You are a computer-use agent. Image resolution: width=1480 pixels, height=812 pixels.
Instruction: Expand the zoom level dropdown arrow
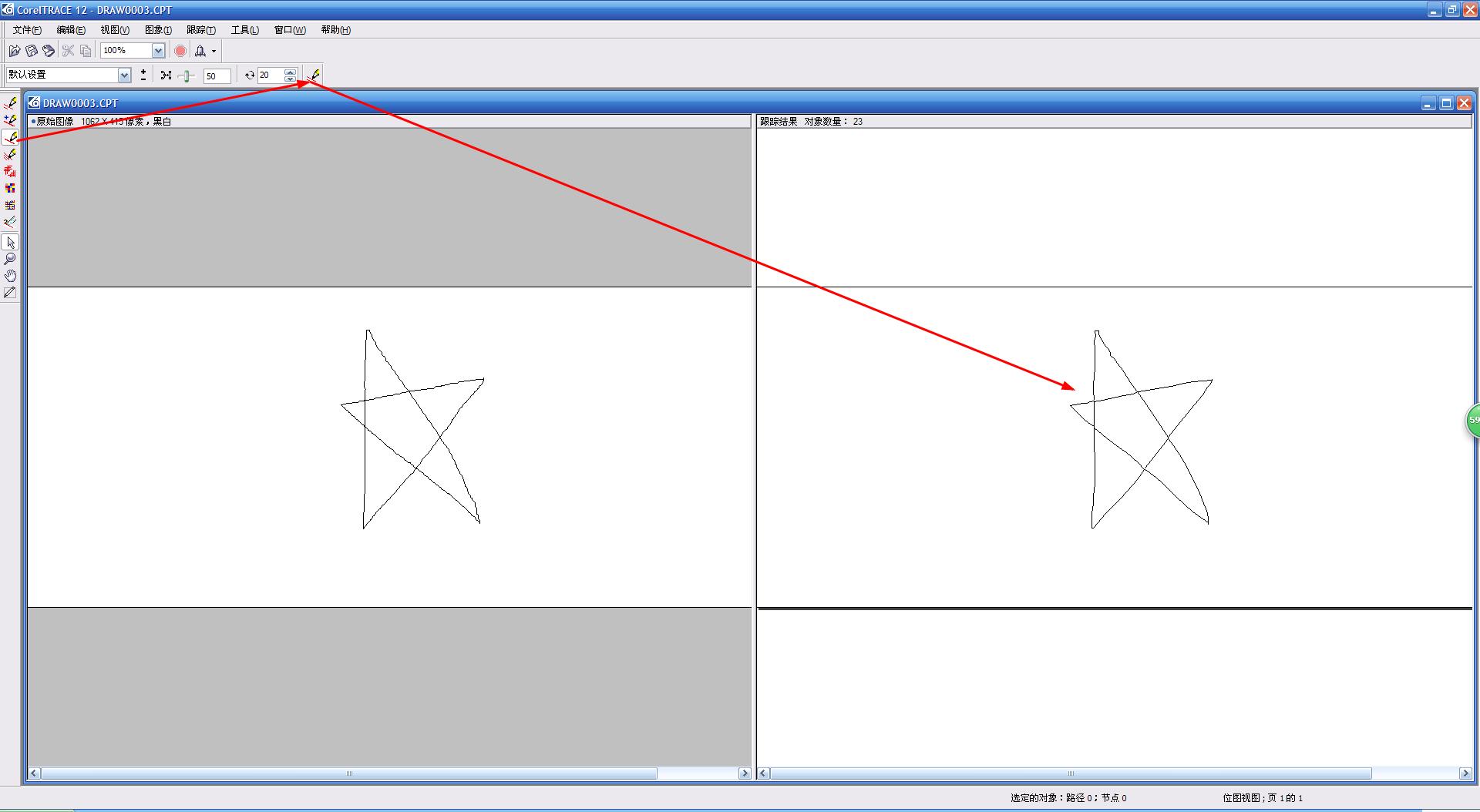tap(158, 51)
